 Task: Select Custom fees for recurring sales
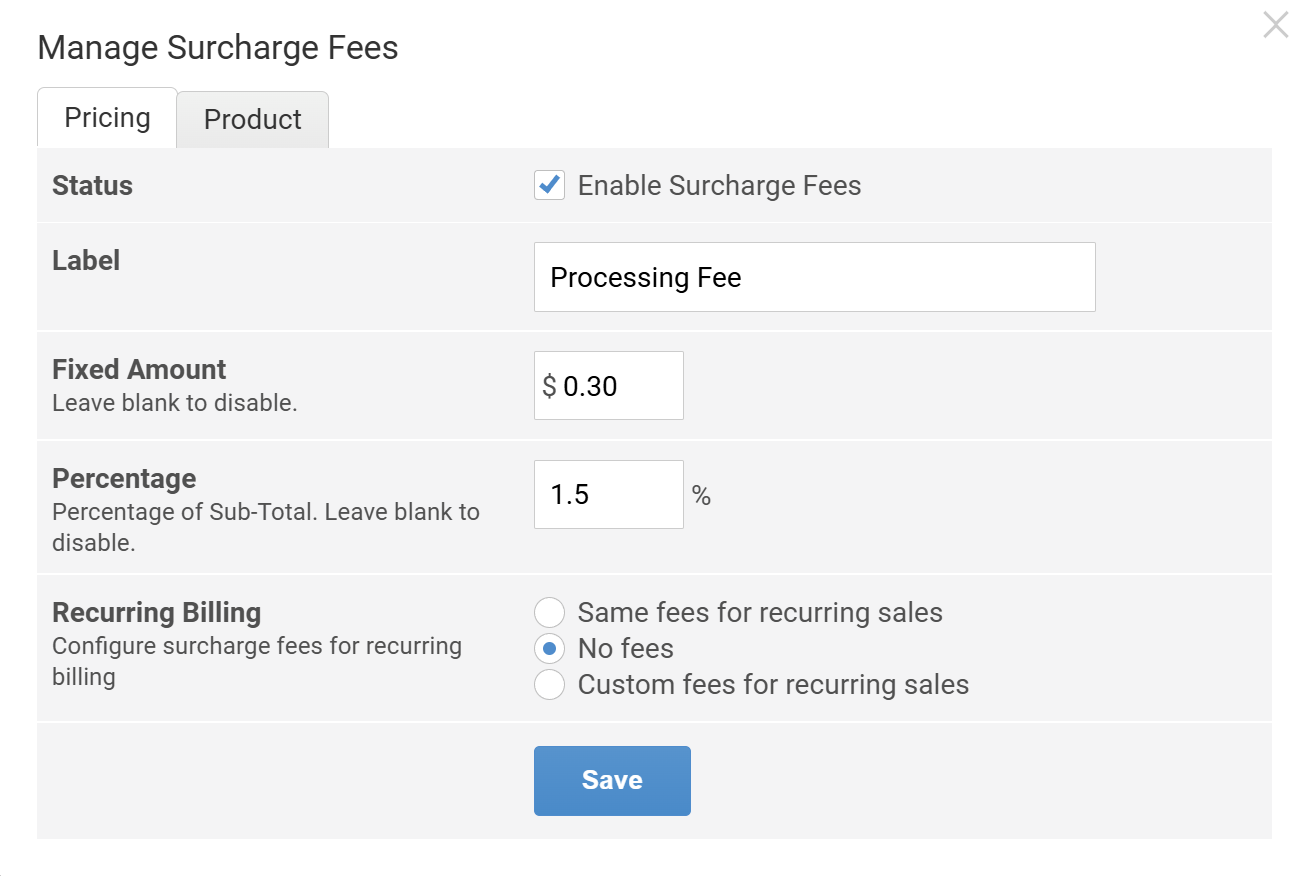click(x=549, y=684)
